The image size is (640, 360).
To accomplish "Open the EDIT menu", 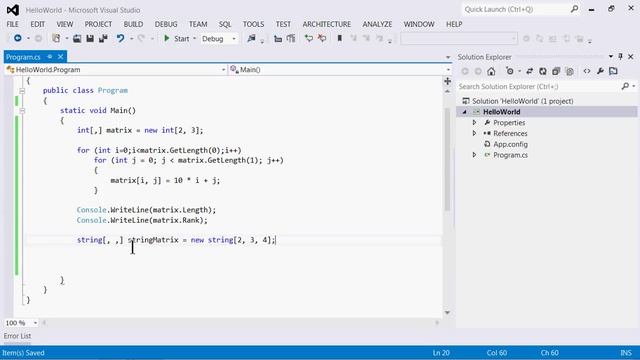I will coord(38,24).
